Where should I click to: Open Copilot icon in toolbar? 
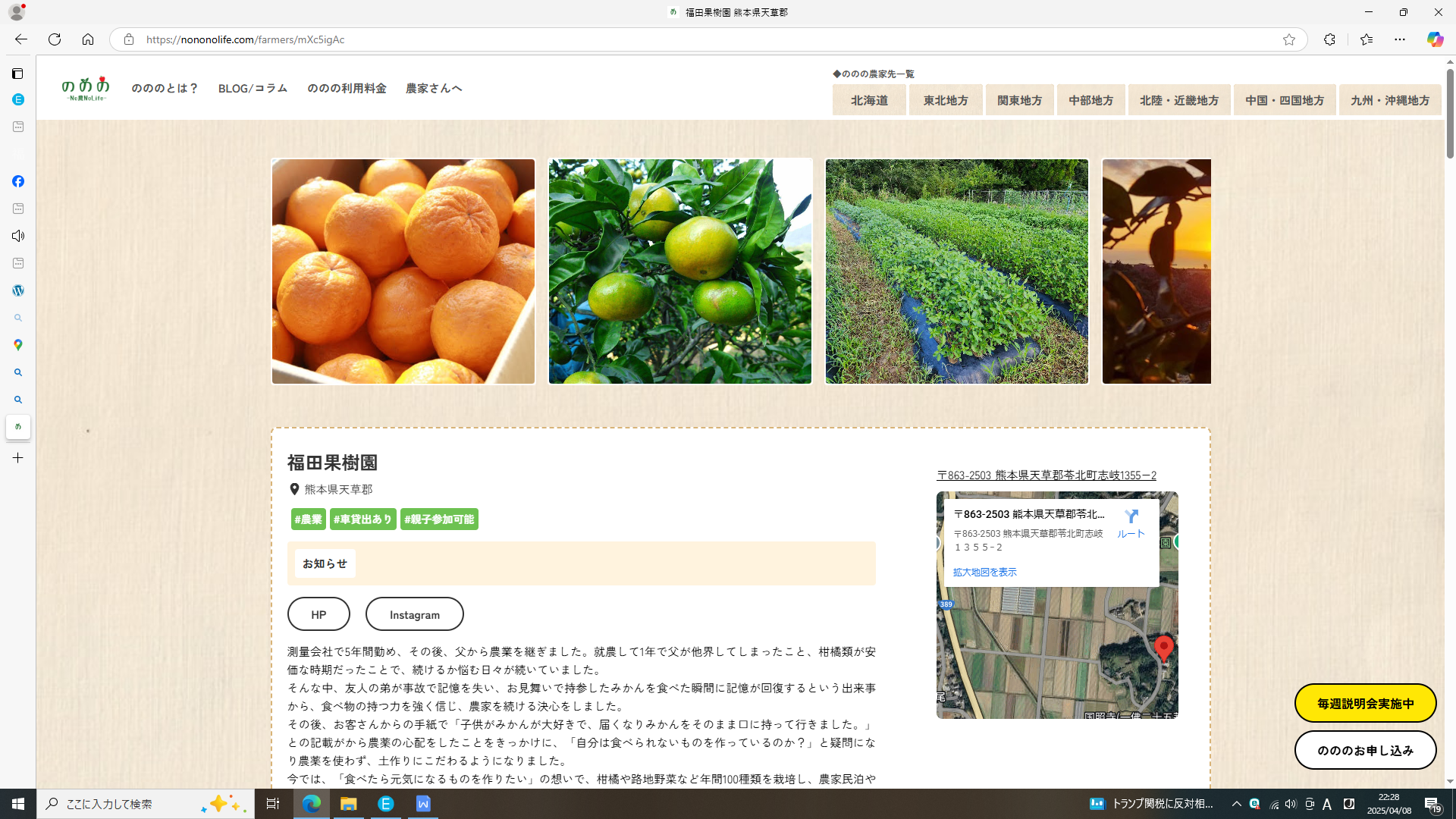tap(1435, 39)
